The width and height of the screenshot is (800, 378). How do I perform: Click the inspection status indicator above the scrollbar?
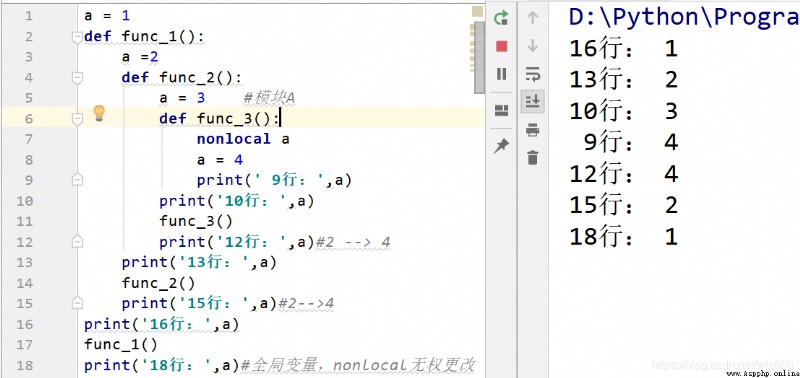pos(478,12)
